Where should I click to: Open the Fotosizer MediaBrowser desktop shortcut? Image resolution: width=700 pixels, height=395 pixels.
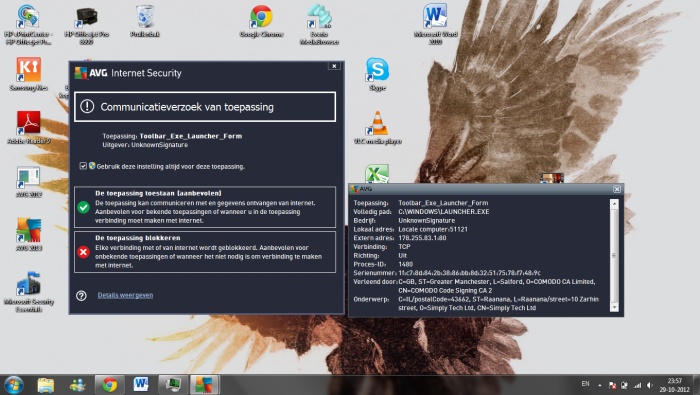[x=319, y=25]
